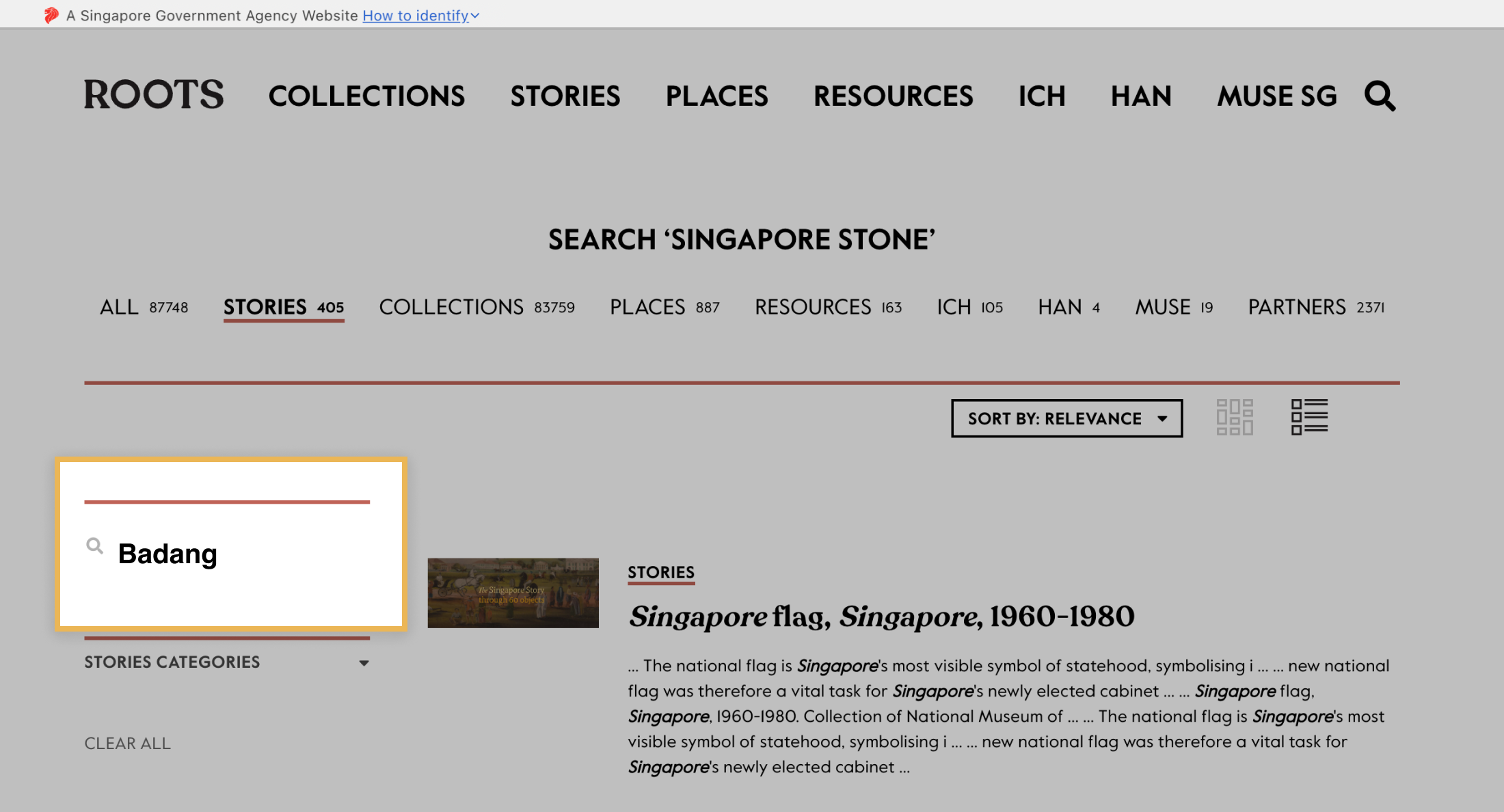Open the HAN navigation menu

(1141, 96)
